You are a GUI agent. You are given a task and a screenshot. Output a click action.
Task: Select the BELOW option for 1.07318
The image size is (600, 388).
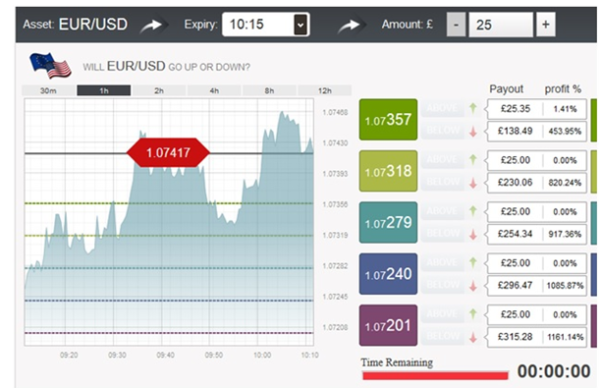coord(443,183)
